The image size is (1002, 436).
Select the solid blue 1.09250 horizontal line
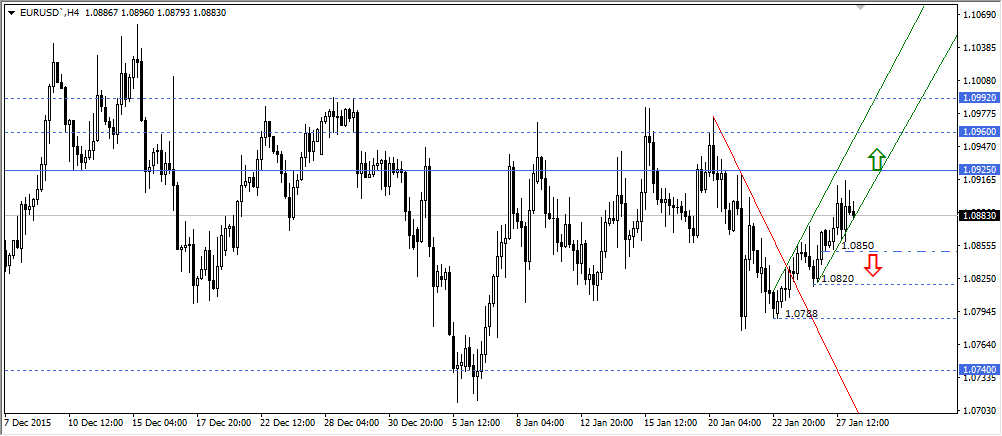(479, 171)
